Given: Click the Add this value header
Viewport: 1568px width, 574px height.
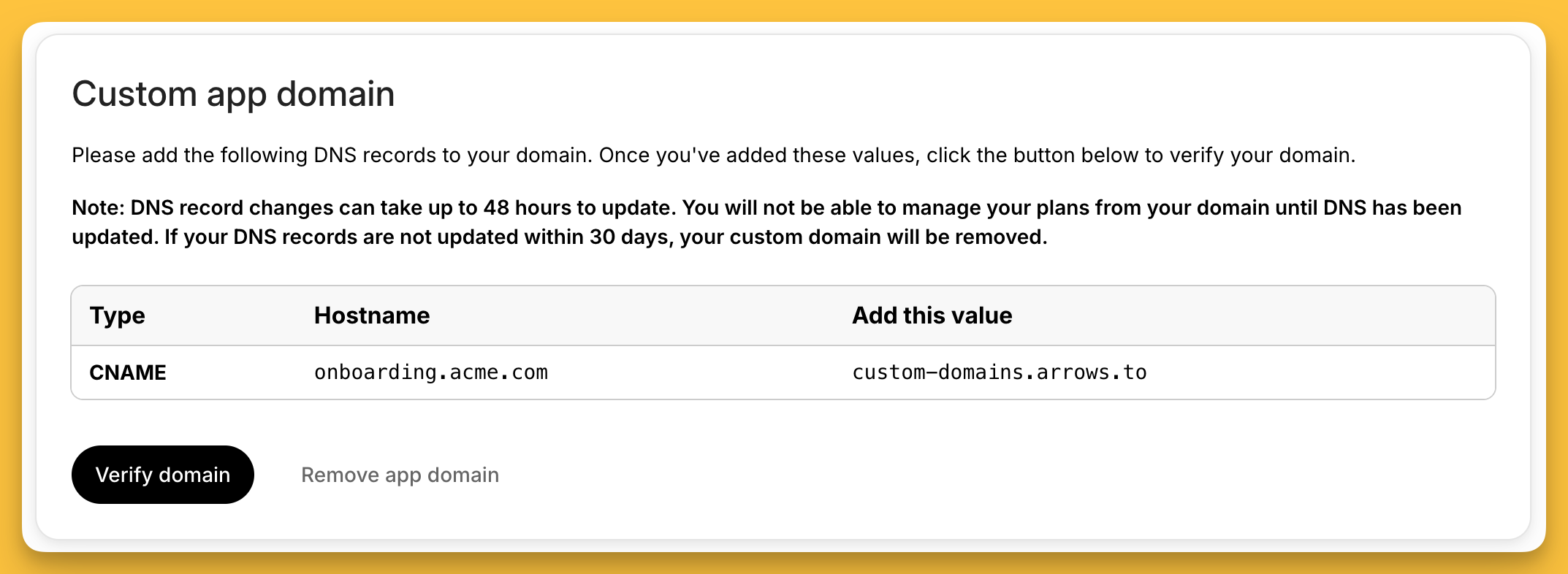Looking at the screenshot, I should point(932,315).
